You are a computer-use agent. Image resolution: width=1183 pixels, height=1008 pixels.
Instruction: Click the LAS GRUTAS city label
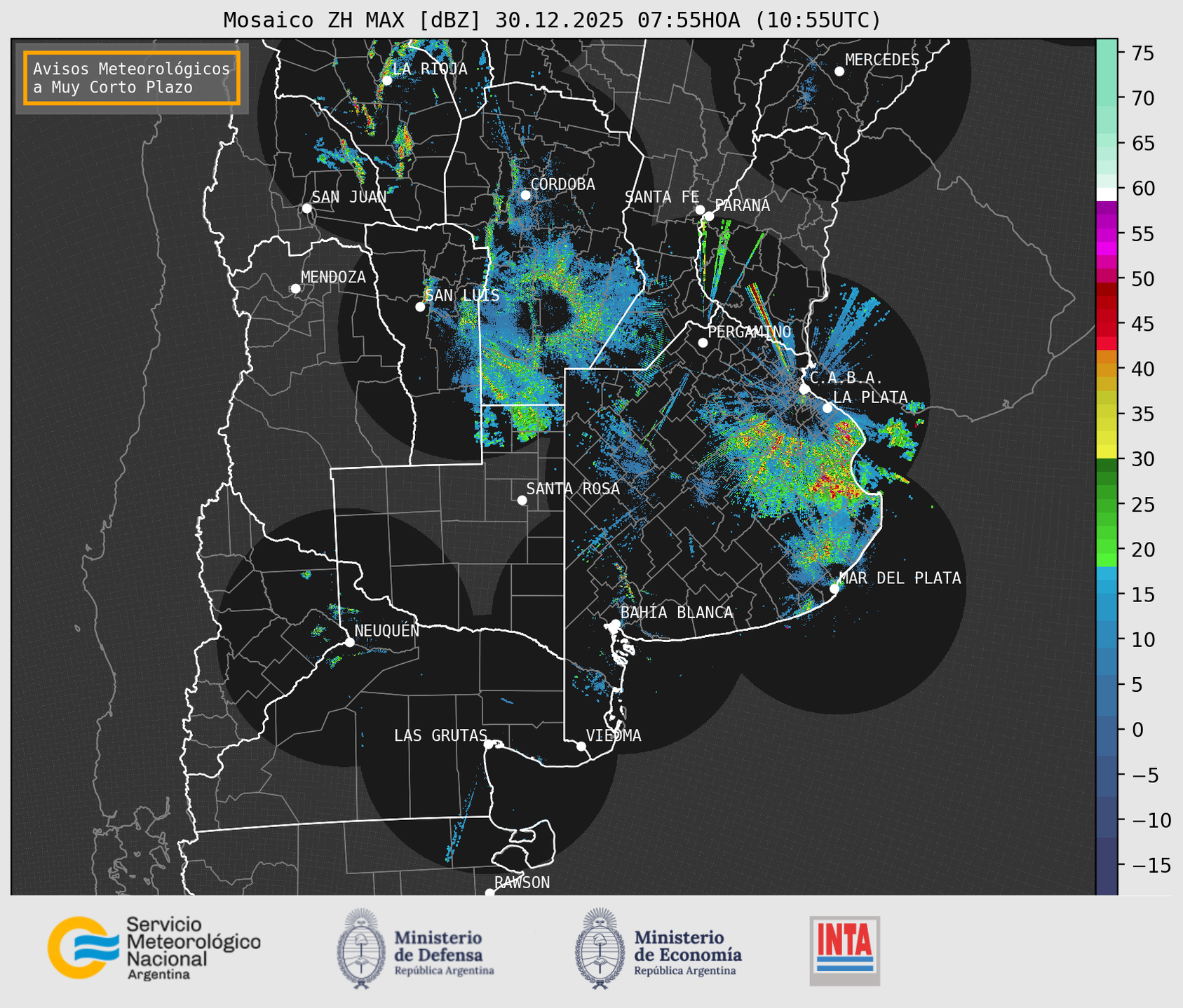pyautogui.click(x=440, y=735)
